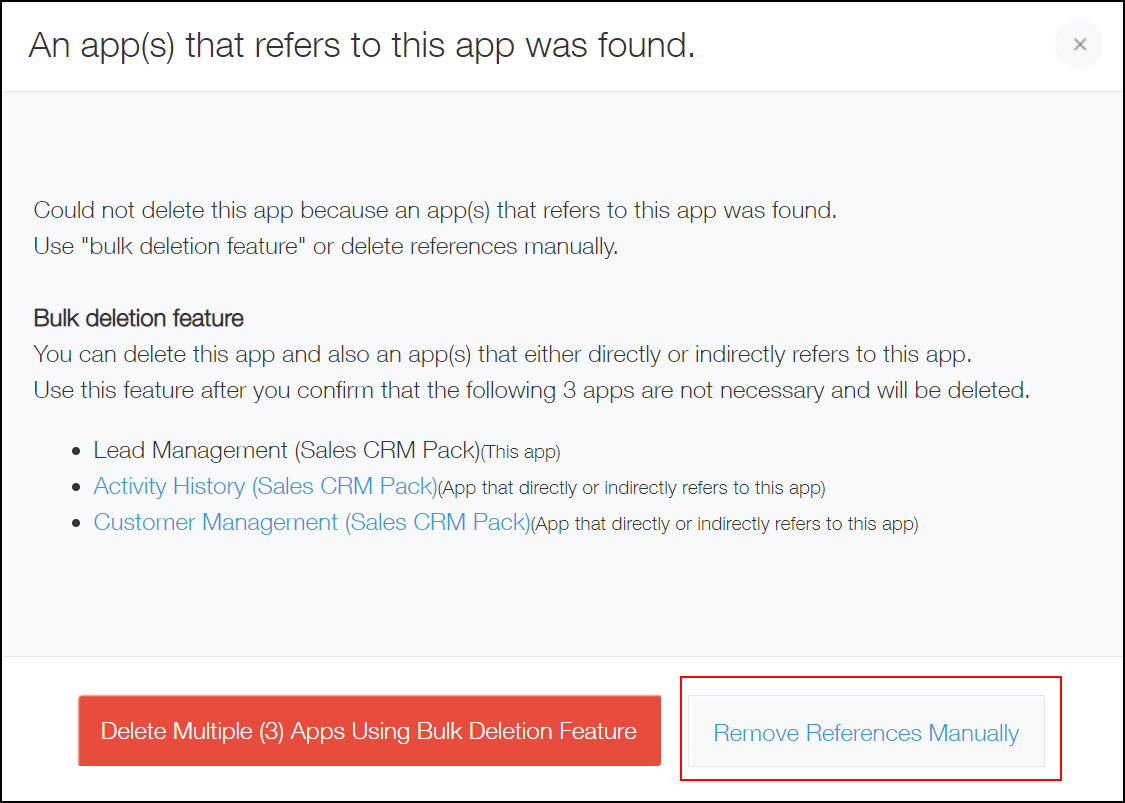Click the reference note after Customer Management
Image resolution: width=1125 pixels, height=803 pixels.
724,525
